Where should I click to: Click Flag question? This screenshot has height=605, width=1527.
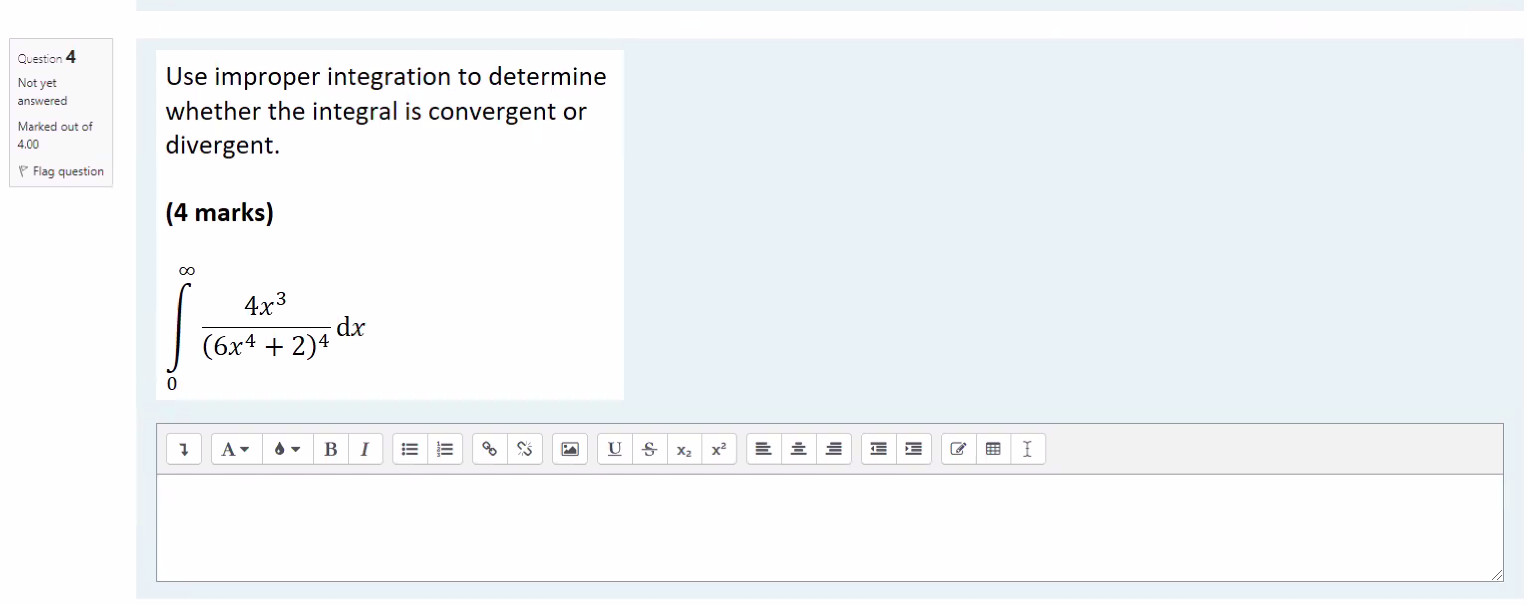[62, 171]
